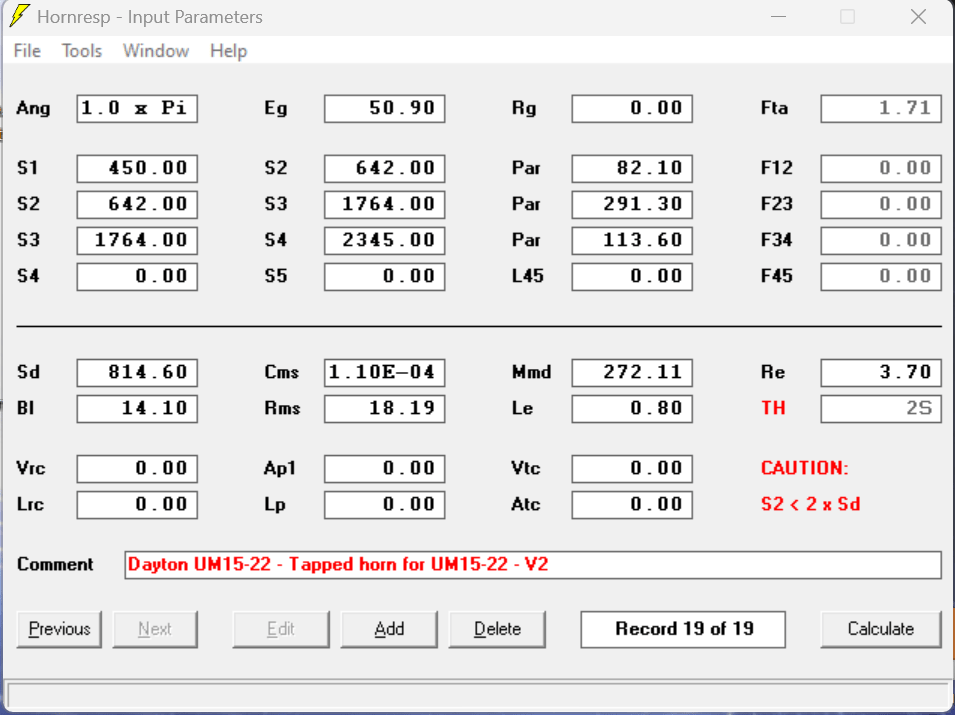Click the second-row S3 field showing 1764.00
Image resolution: width=955 pixels, height=715 pixels.
[x=384, y=204]
